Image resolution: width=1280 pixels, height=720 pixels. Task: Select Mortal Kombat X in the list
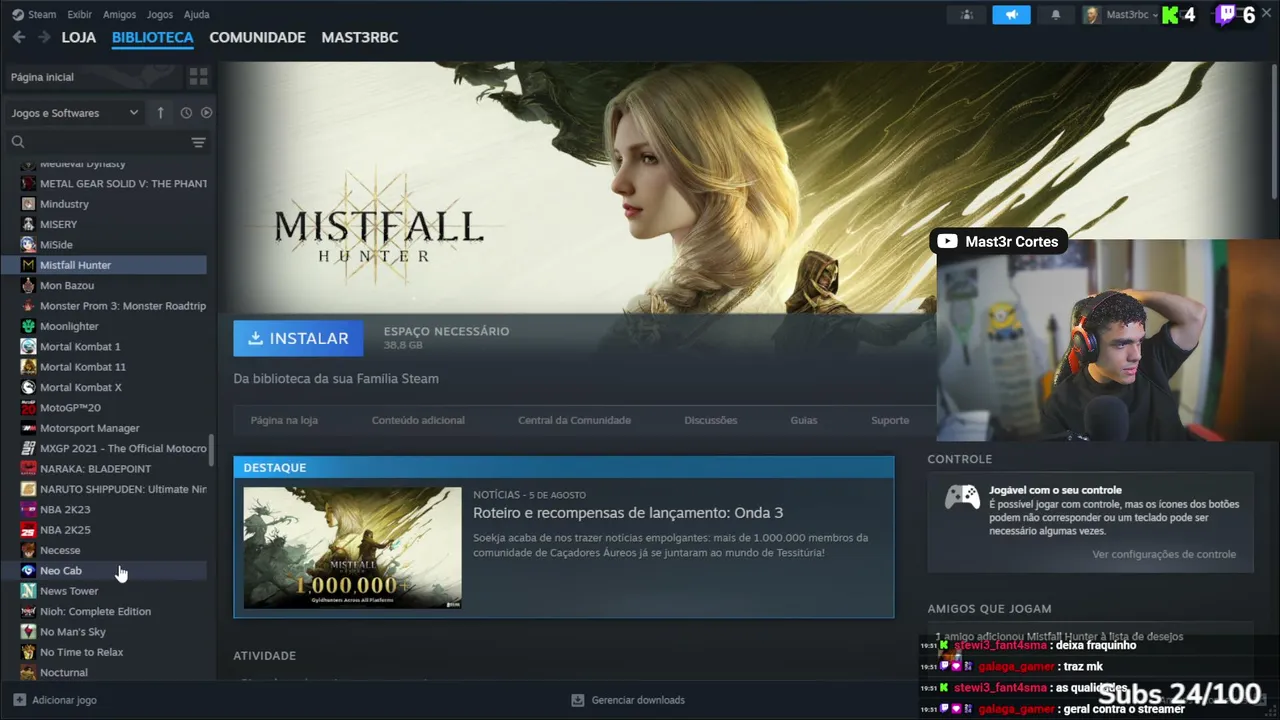[104, 387]
